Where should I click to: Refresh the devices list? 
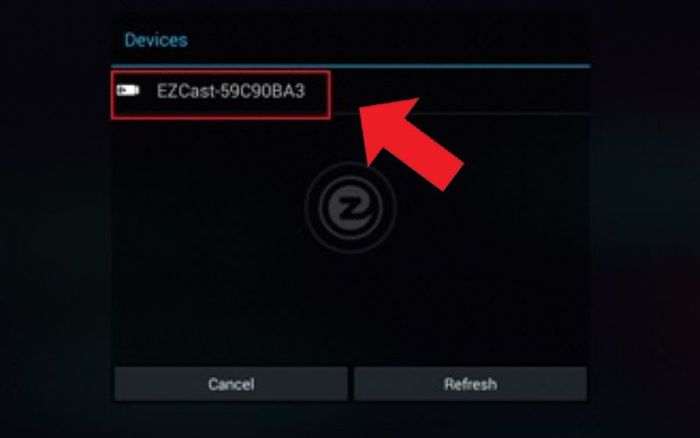[470, 384]
